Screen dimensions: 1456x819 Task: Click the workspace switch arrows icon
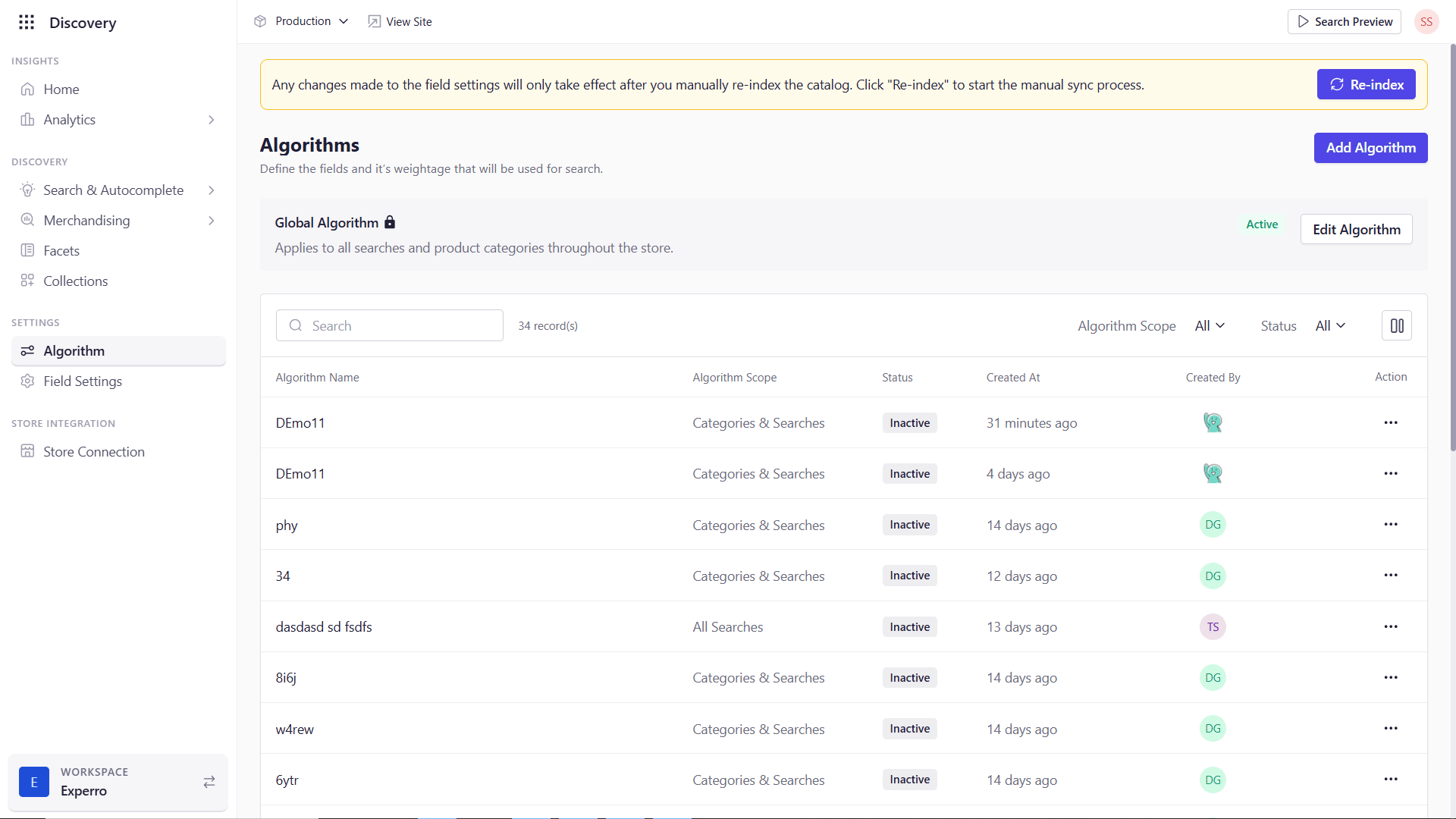coord(209,782)
